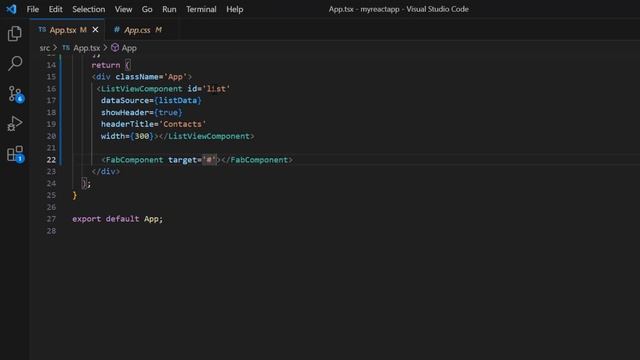This screenshot has height=360, width=640.
Task: Open the Extensions view icon
Action: (x=16, y=154)
